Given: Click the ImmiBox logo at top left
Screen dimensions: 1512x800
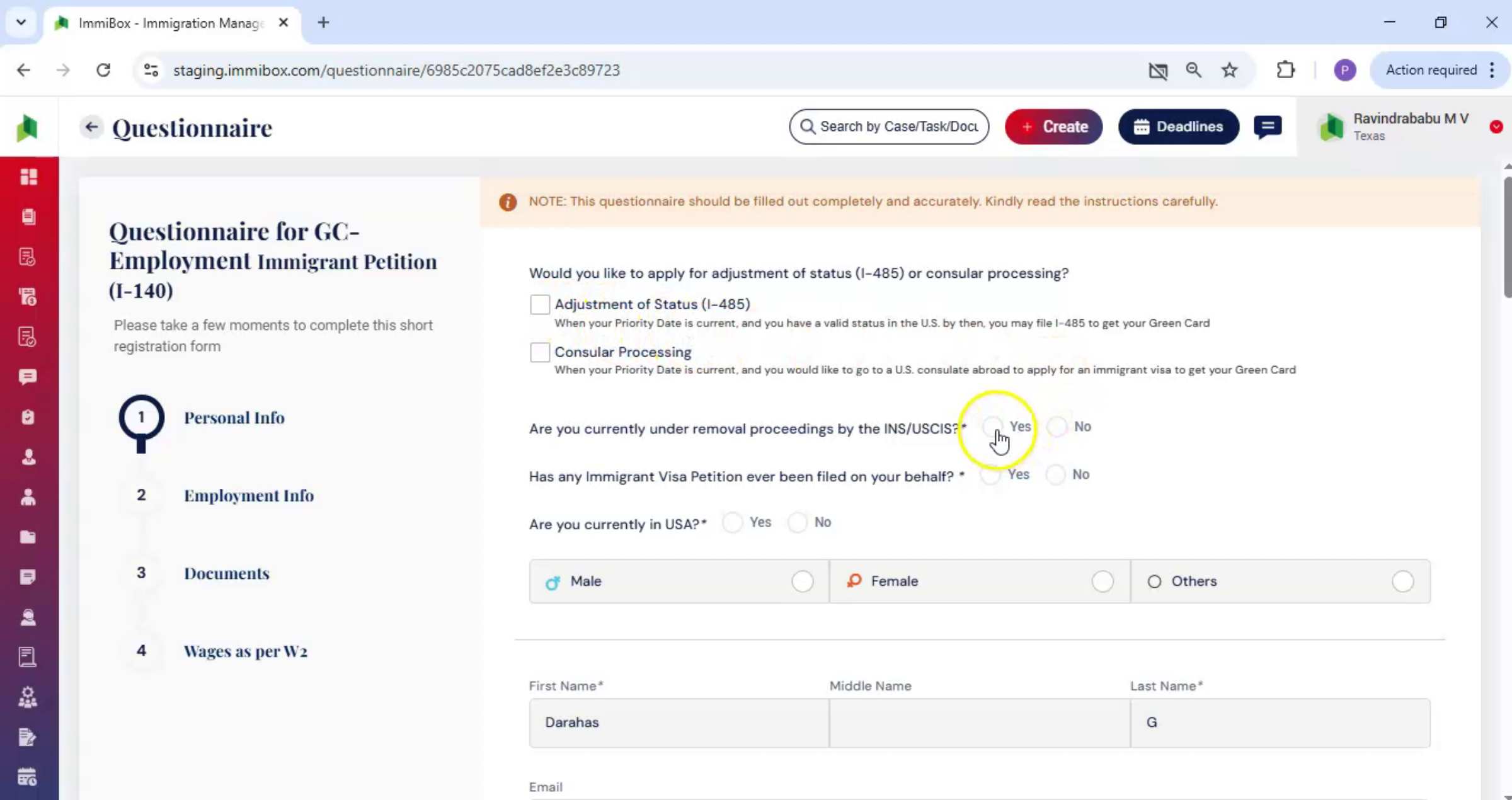Looking at the screenshot, I should coord(27,128).
